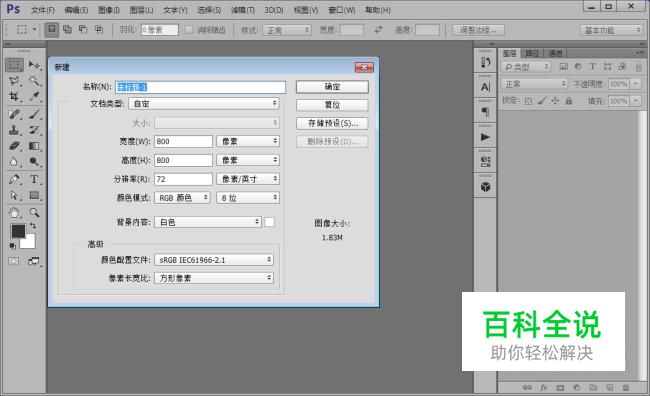The image size is (650, 396).
Task: Toggle Quick Mask mode
Action: click(14, 261)
